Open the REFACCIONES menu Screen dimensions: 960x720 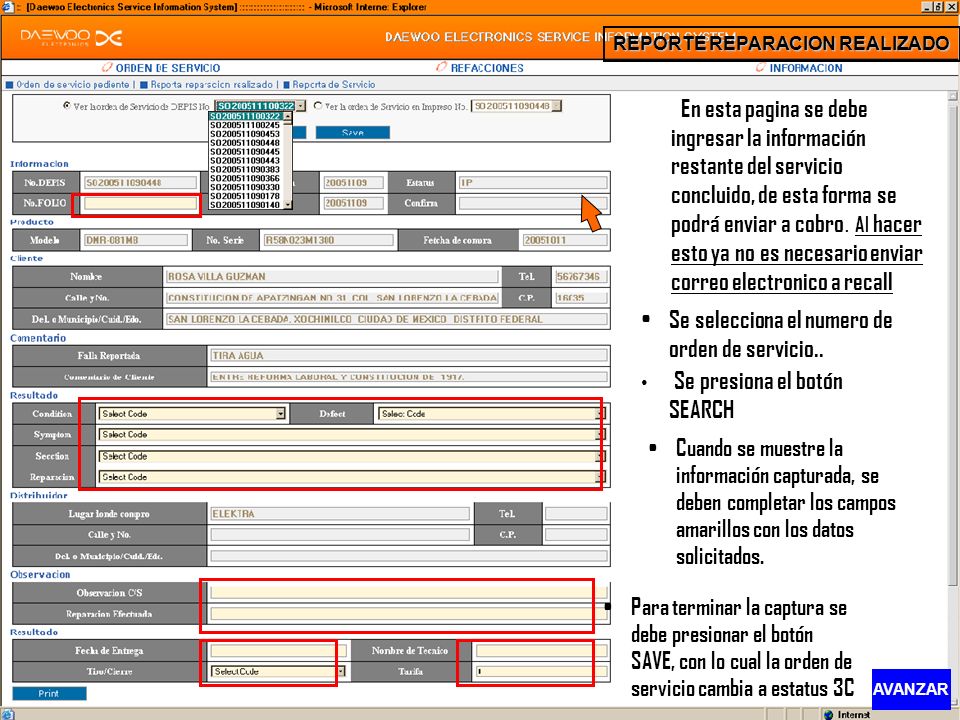click(x=487, y=68)
